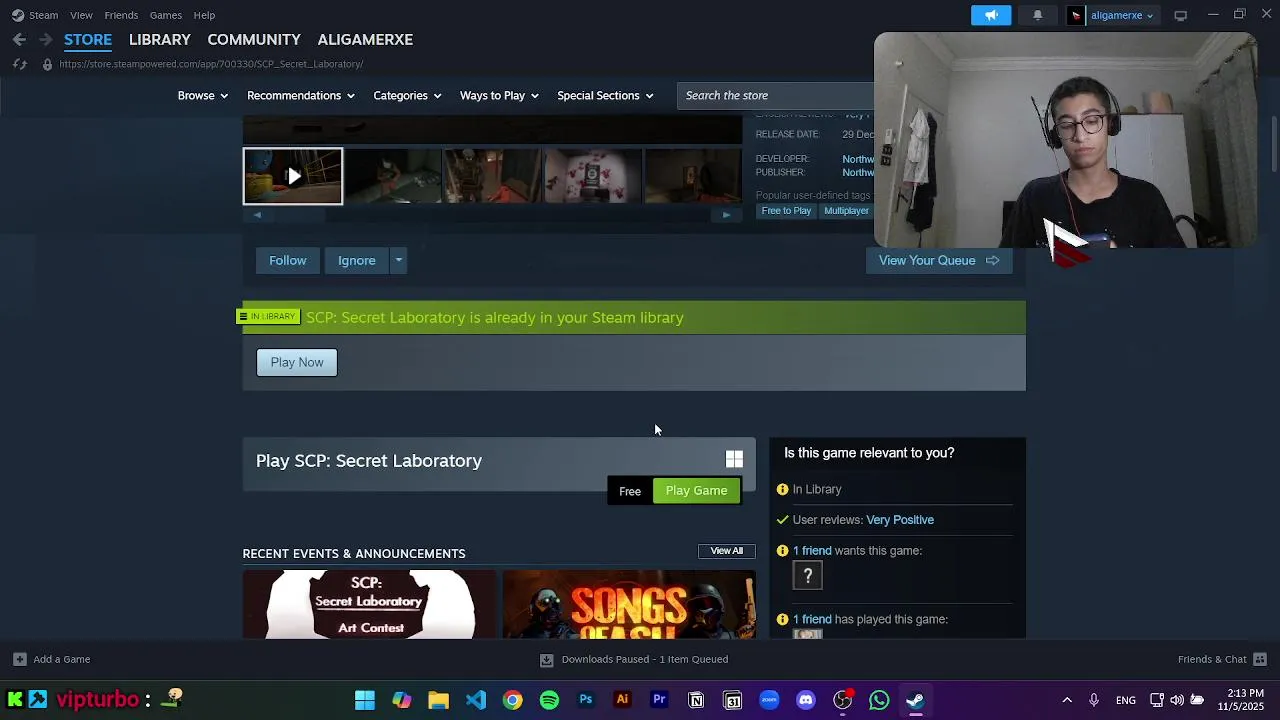Open File Explorer from the taskbar
The height and width of the screenshot is (720, 1280).
coord(438,700)
